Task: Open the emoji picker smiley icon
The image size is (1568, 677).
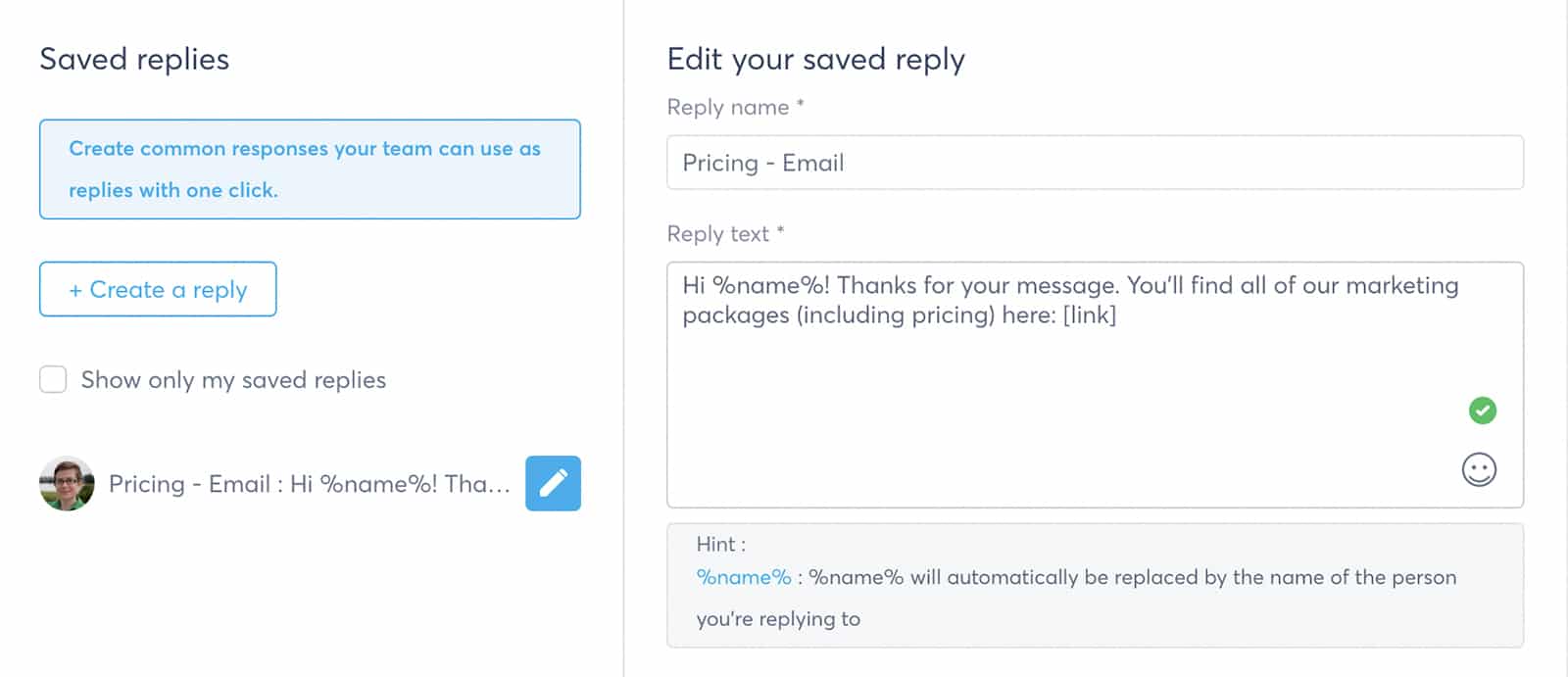Action: (1479, 470)
